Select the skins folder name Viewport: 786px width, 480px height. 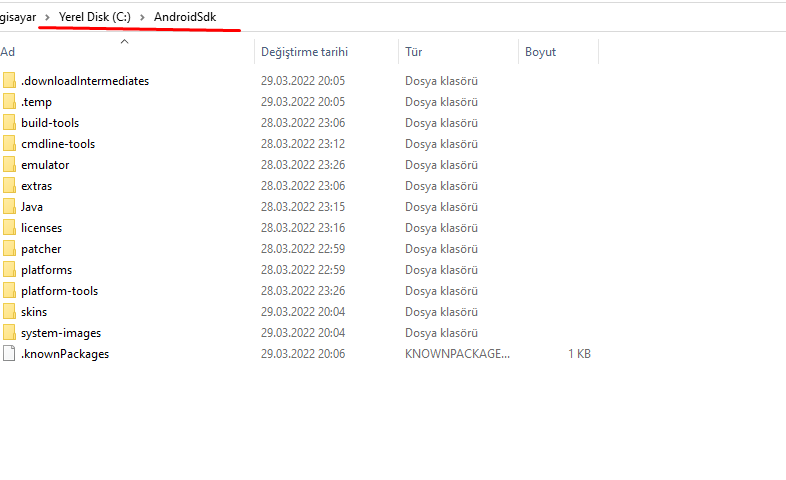click(34, 312)
